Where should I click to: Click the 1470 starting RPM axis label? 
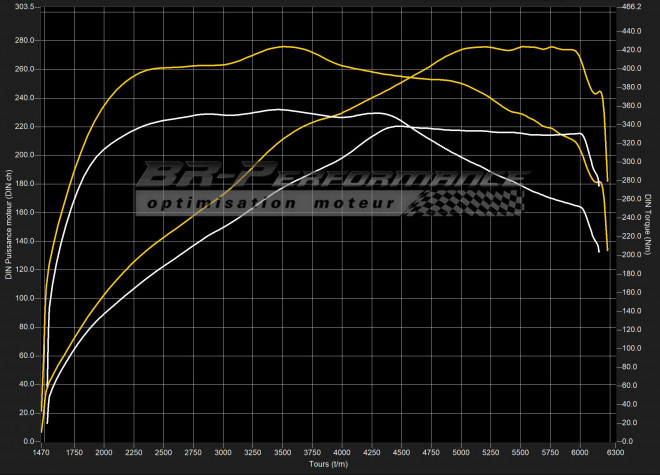42,453
